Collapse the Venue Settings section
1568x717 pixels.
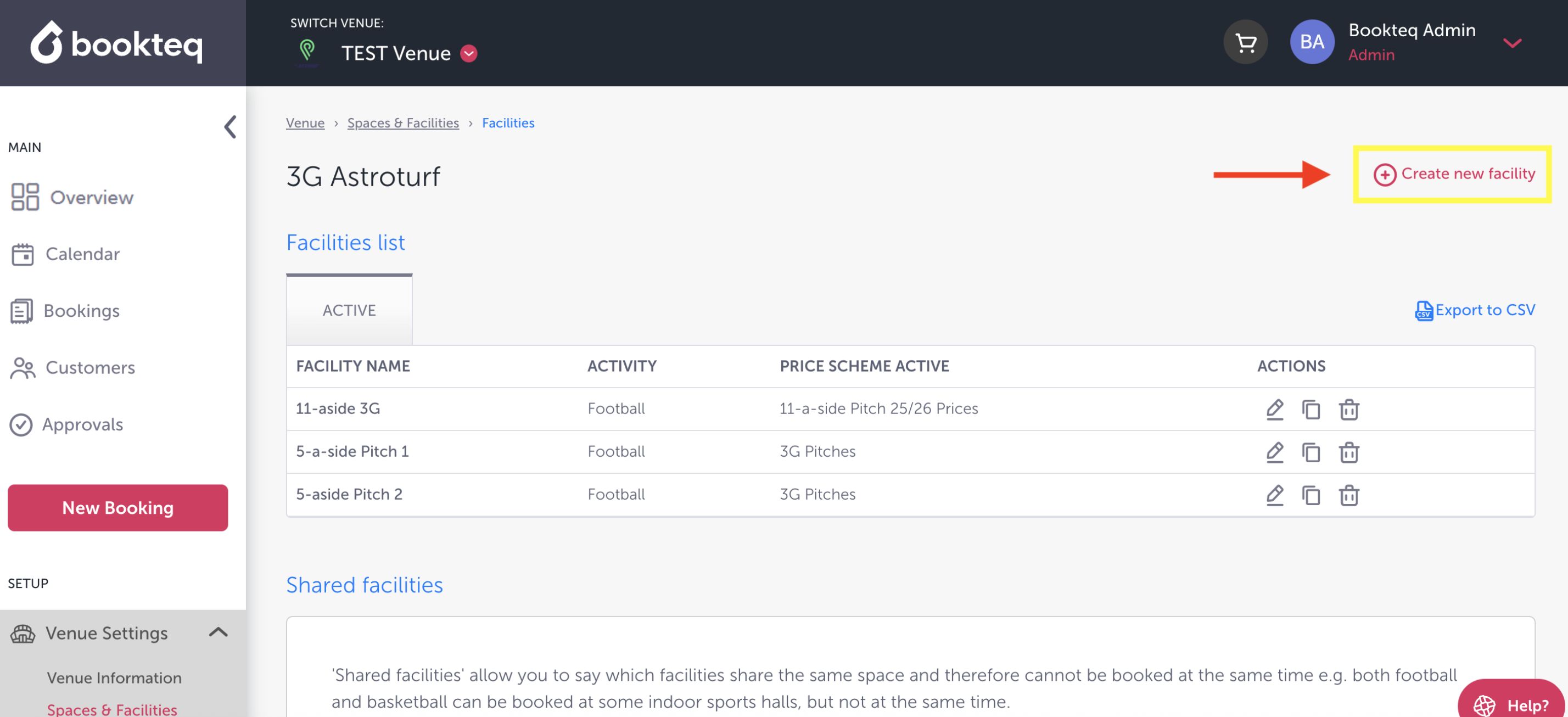pyautogui.click(x=218, y=632)
